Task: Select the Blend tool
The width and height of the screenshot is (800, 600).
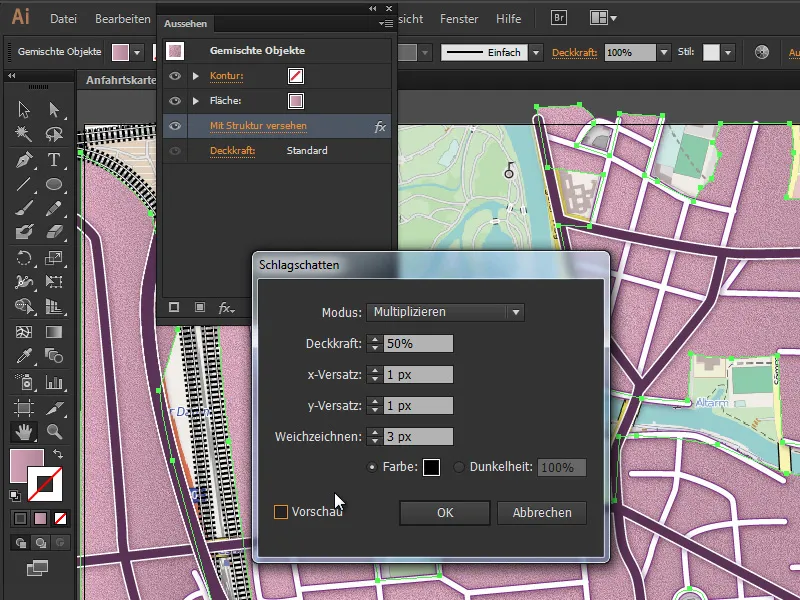Action: pyautogui.click(x=54, y=356)
